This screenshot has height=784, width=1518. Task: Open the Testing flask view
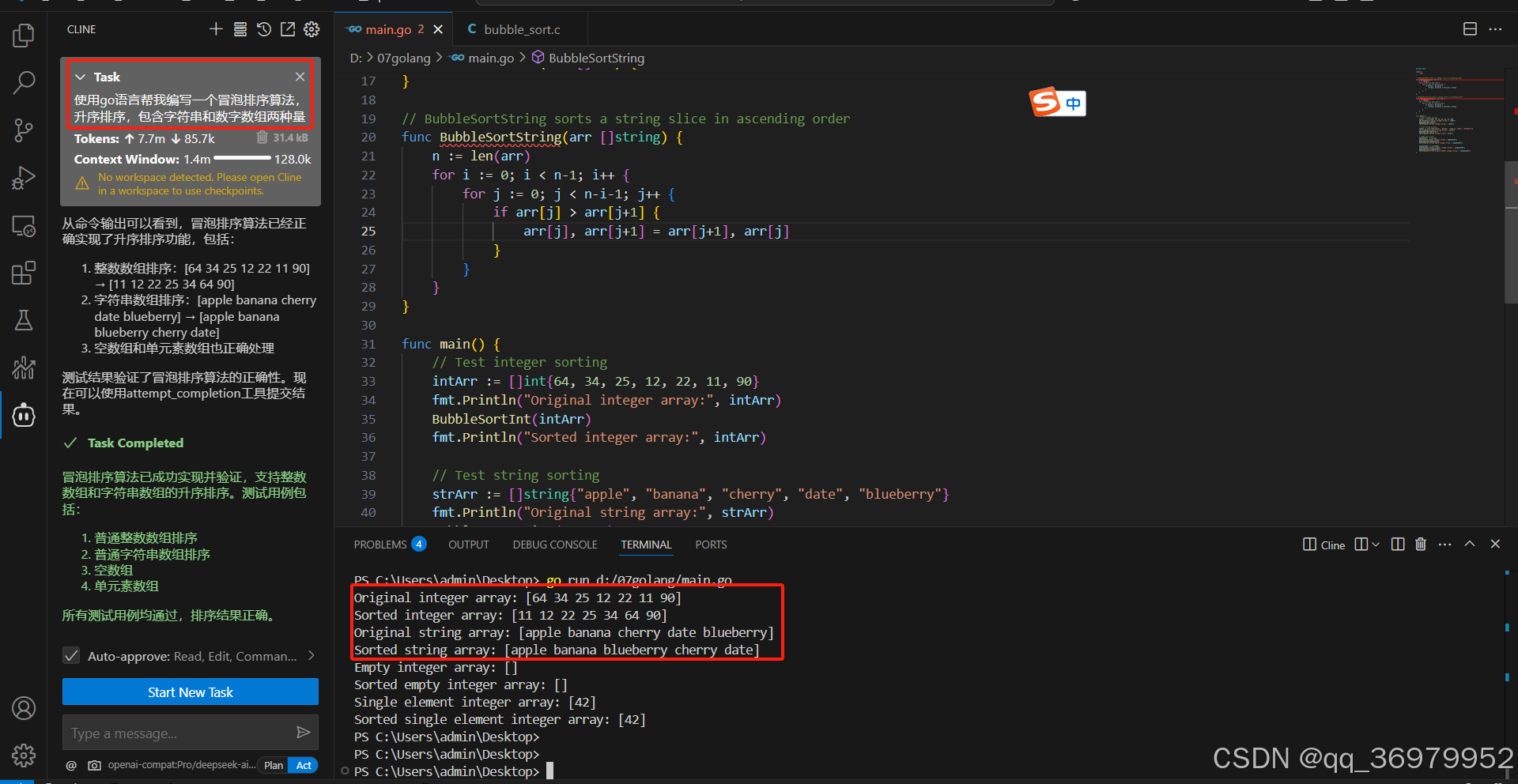pos(24,320)
